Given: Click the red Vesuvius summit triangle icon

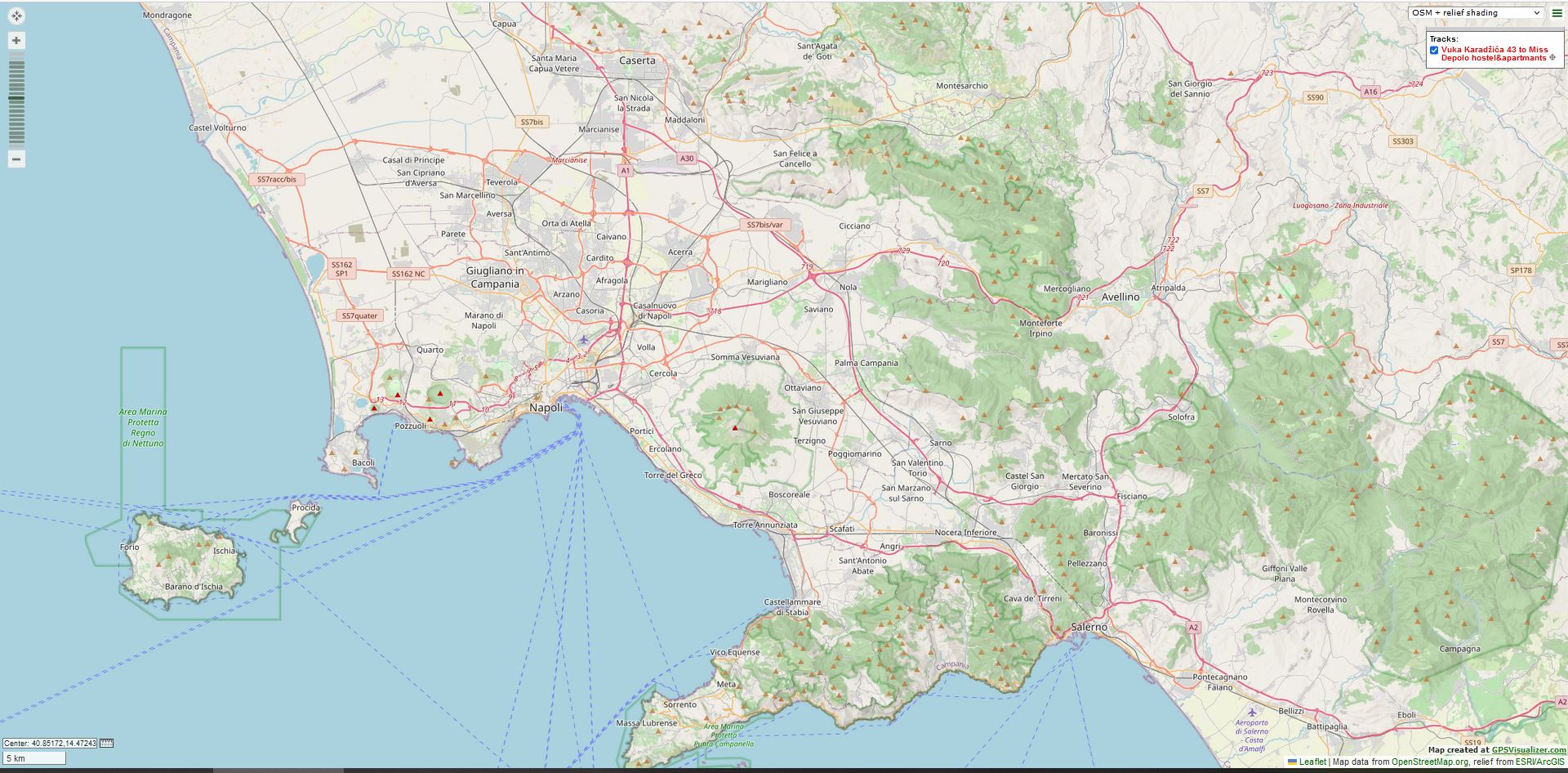Looking at the screenshot, I should pos(735,427).
